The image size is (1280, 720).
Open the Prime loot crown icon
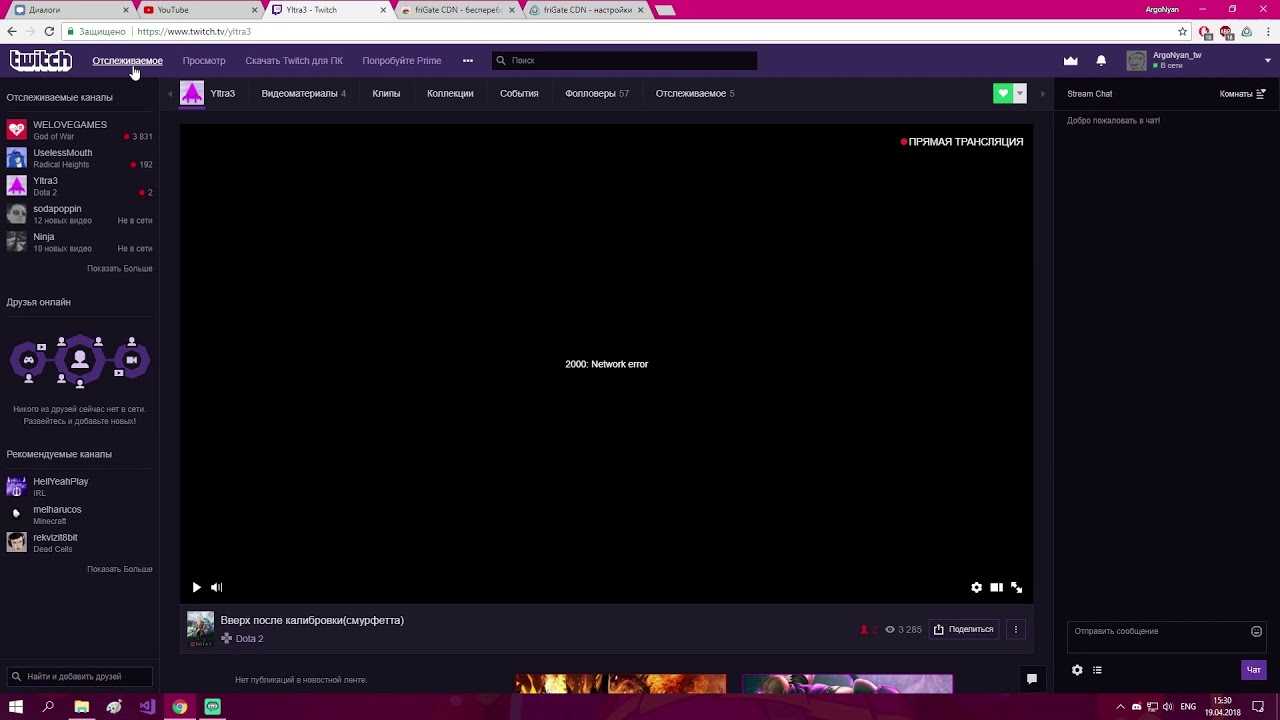coord(1070,61)
